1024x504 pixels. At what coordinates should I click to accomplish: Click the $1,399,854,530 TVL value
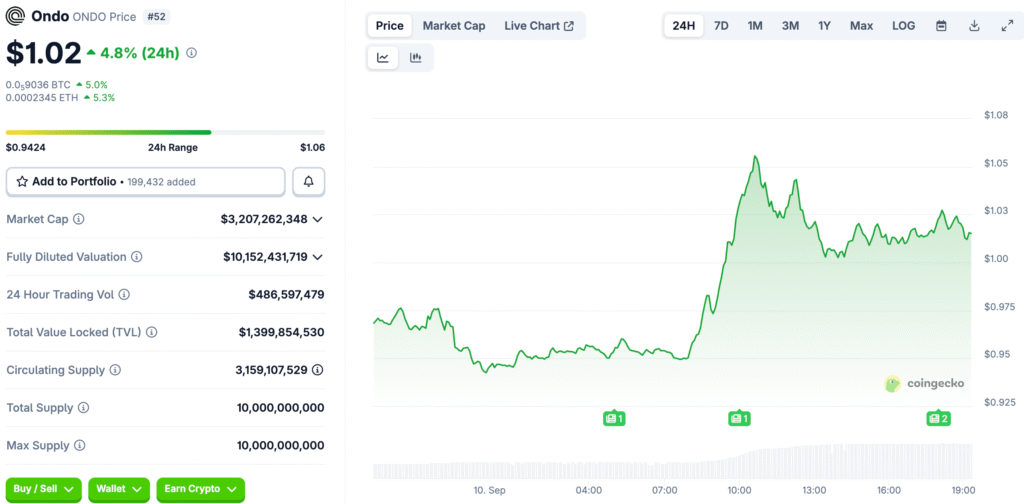coord(281,332)
